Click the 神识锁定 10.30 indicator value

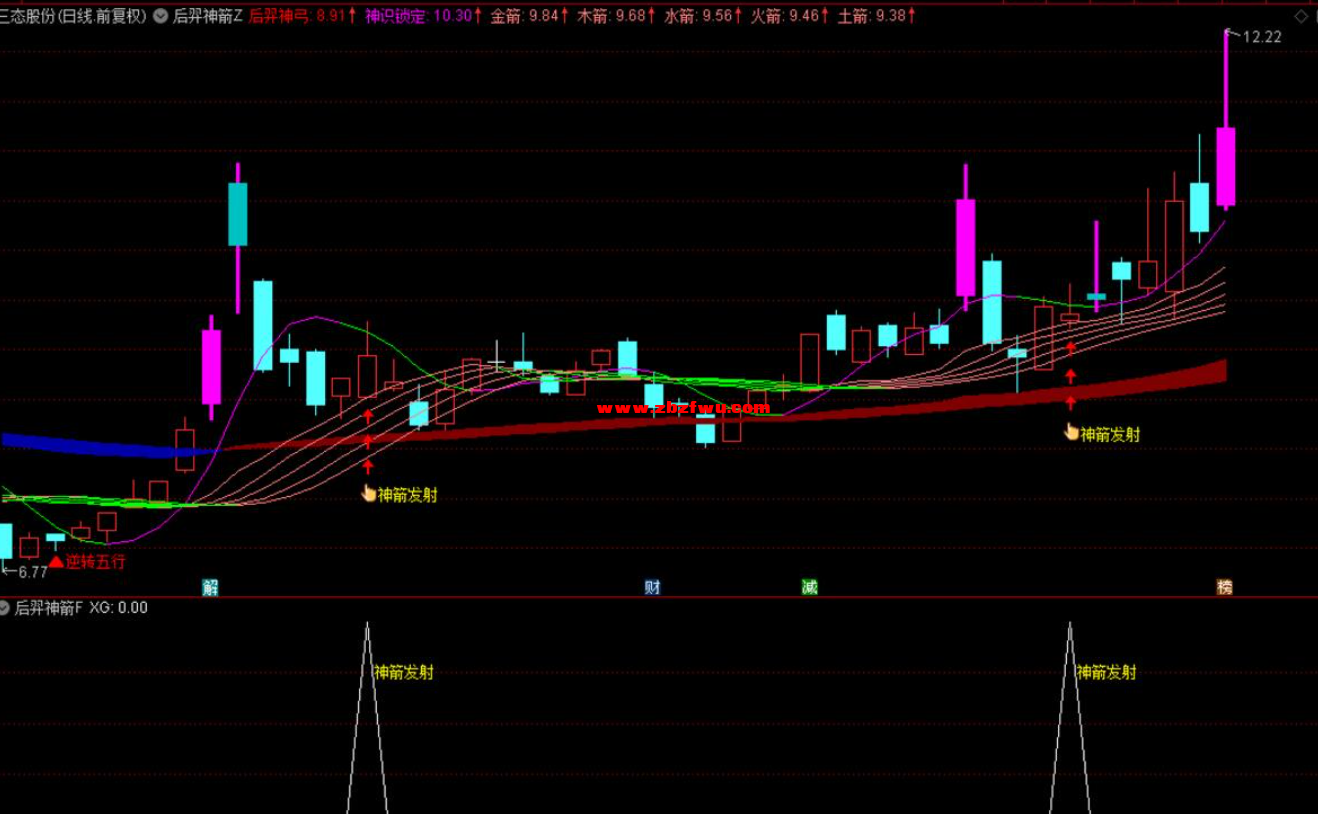[x=423, y=16]
